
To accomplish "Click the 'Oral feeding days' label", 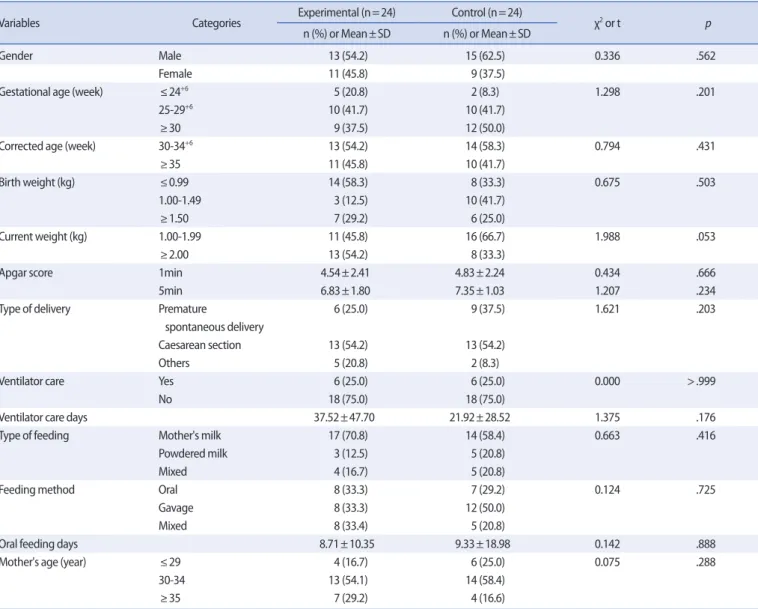I will 39,544.
